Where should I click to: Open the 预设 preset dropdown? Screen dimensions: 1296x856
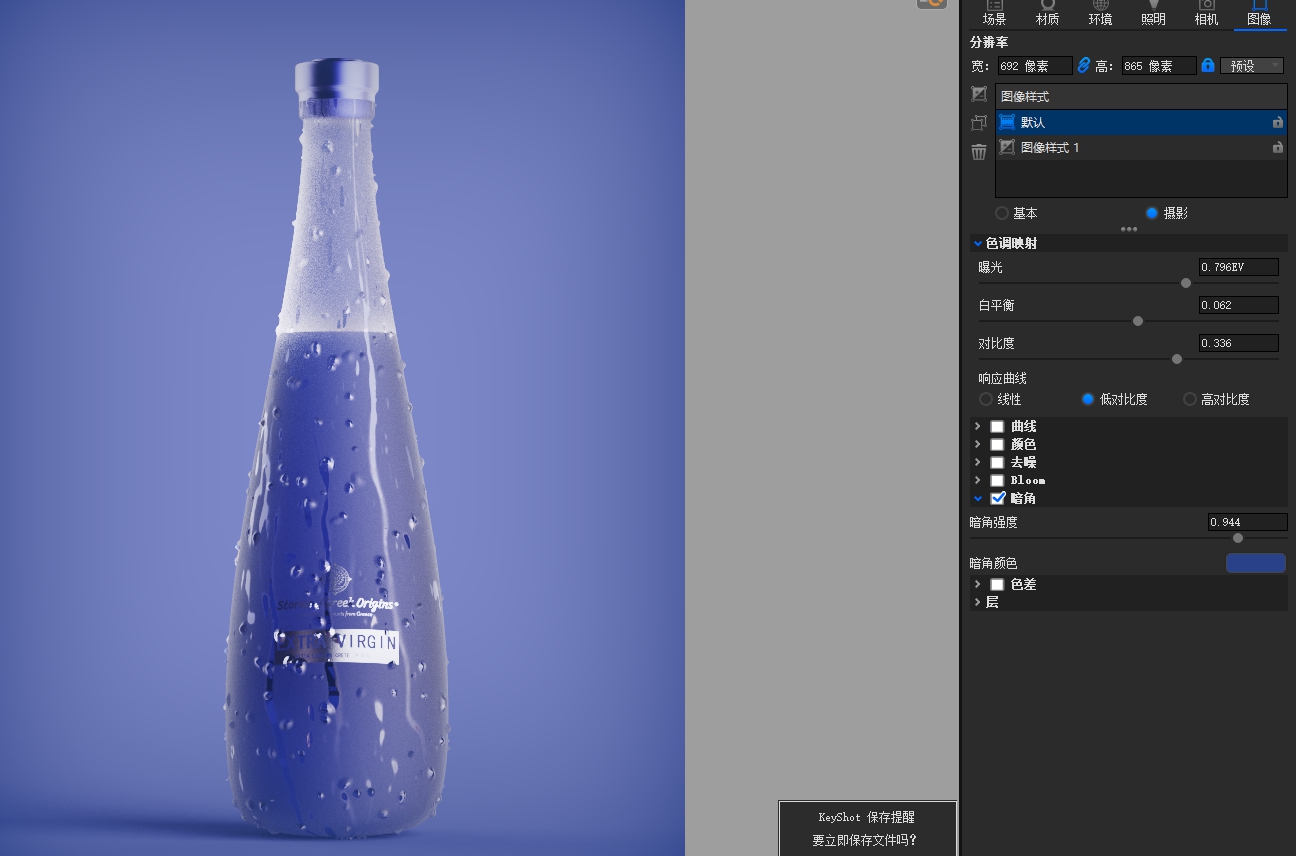coord(1251,65)
